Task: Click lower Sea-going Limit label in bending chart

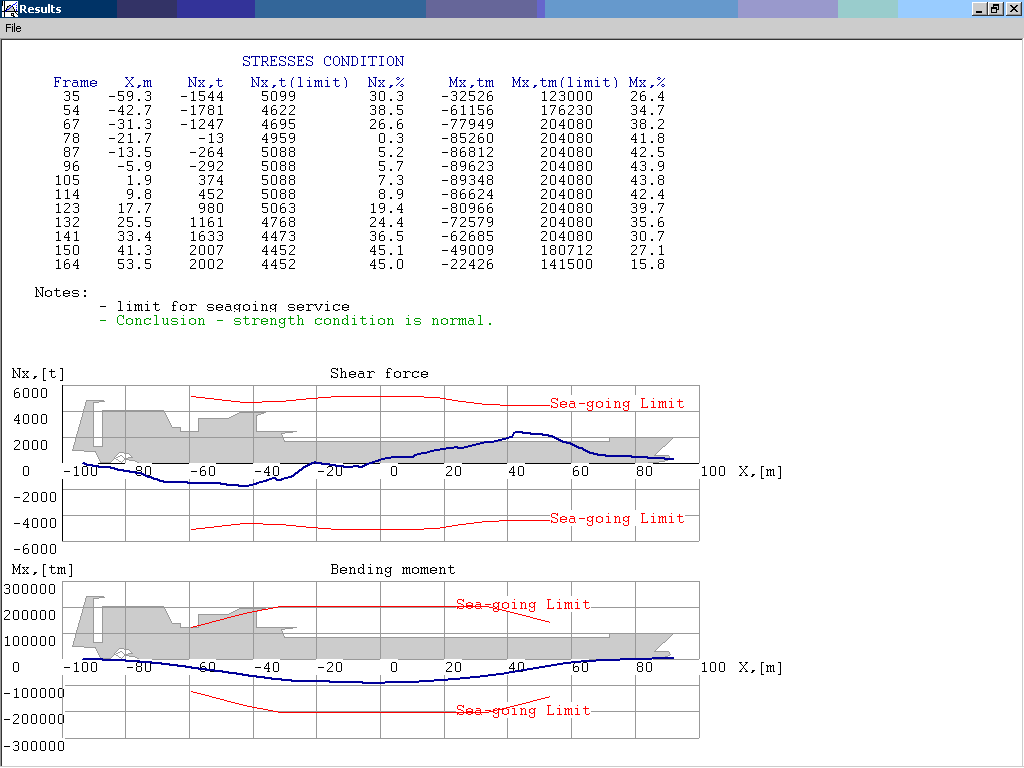Action: click(522, 711)
